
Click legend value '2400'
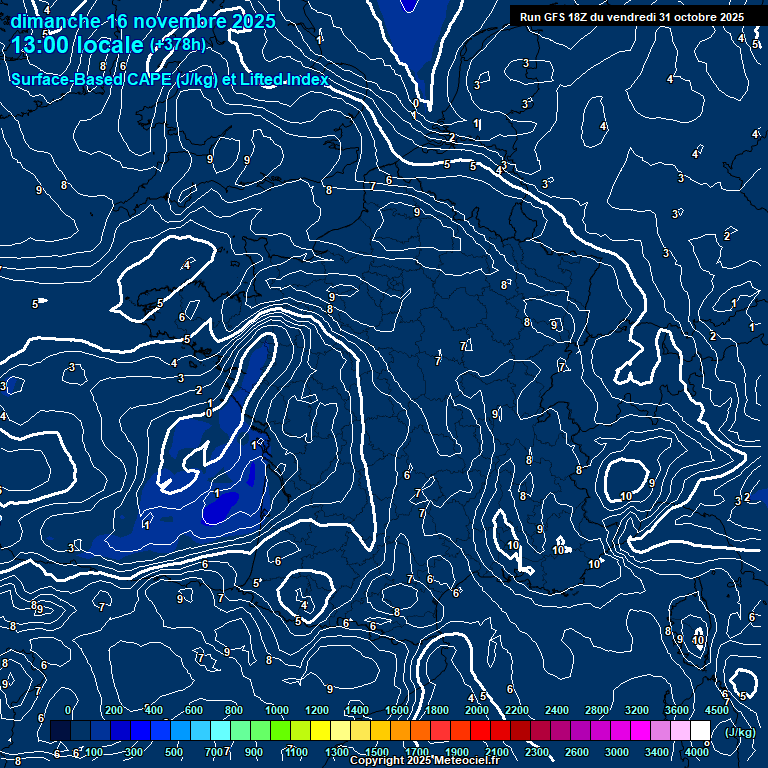coord(557,710)
